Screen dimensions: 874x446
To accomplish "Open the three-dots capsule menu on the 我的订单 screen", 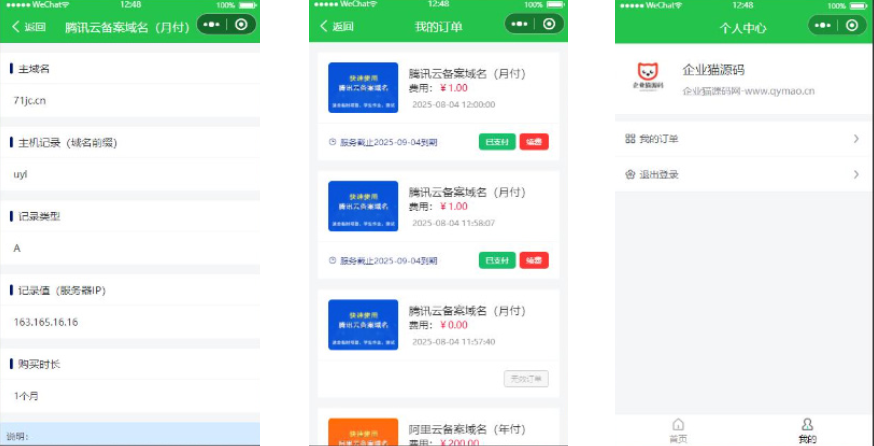I will (x=519, y=24).
